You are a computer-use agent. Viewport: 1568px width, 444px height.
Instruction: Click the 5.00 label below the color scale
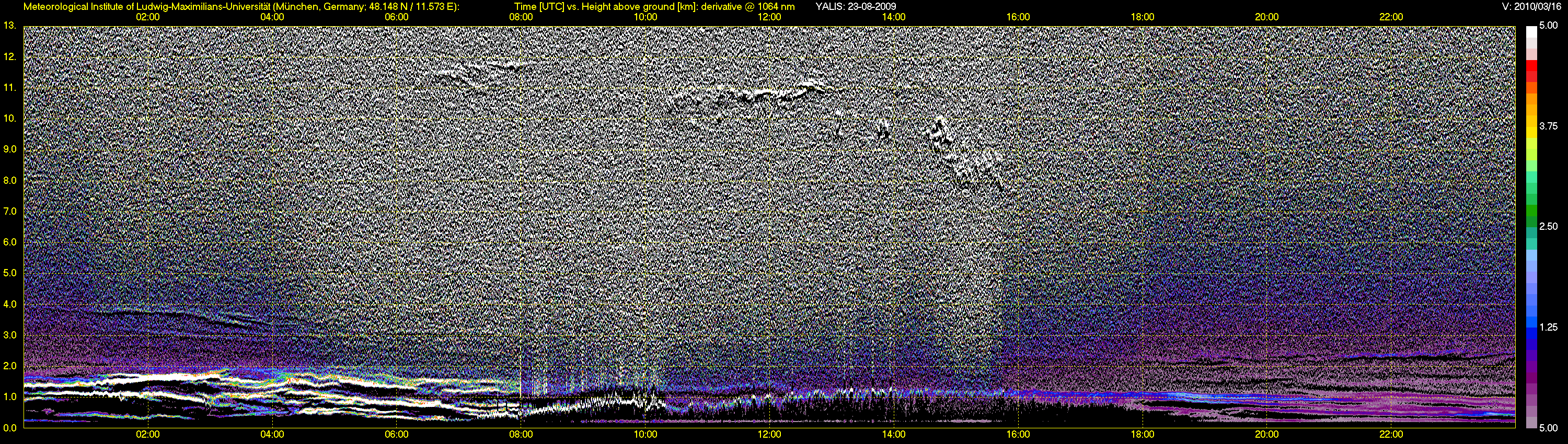[x=1548, y=428]
